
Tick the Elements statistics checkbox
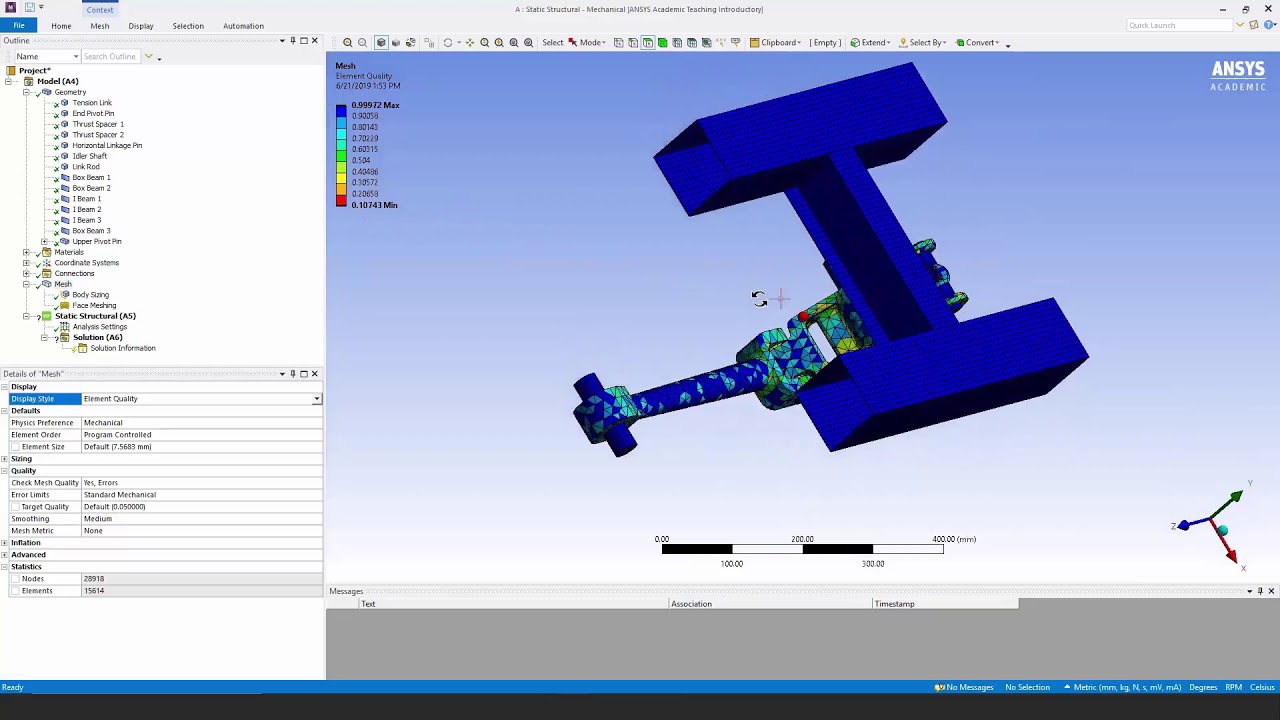point(15,591)
